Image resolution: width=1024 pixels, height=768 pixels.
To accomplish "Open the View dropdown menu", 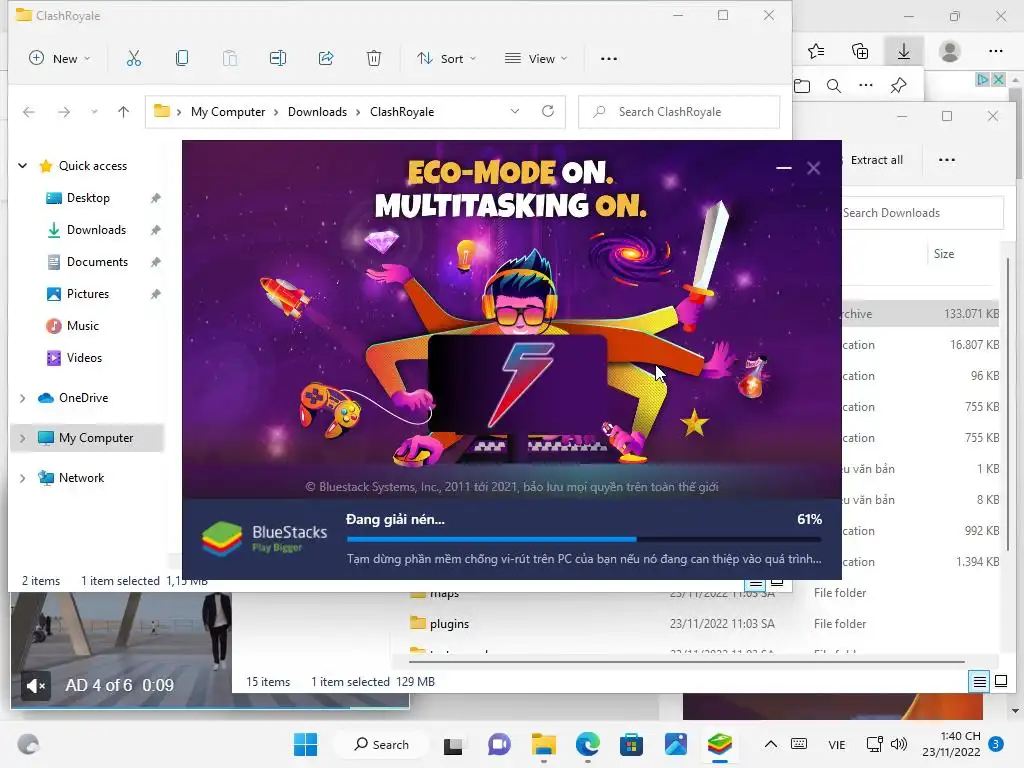I will 536,59.
